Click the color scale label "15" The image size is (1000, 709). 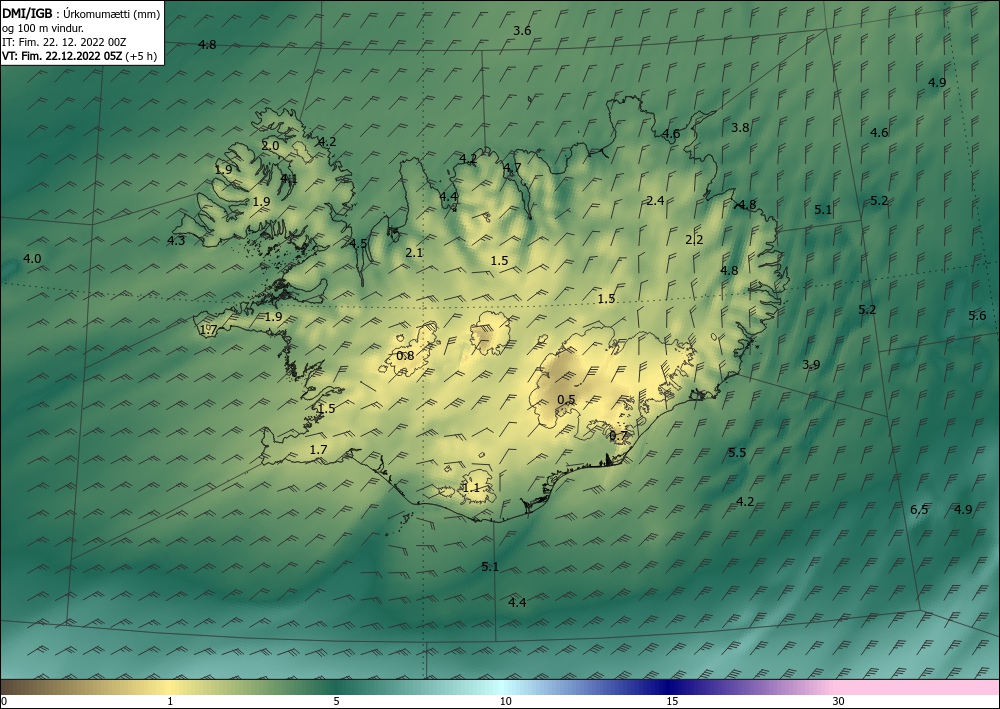672,702
